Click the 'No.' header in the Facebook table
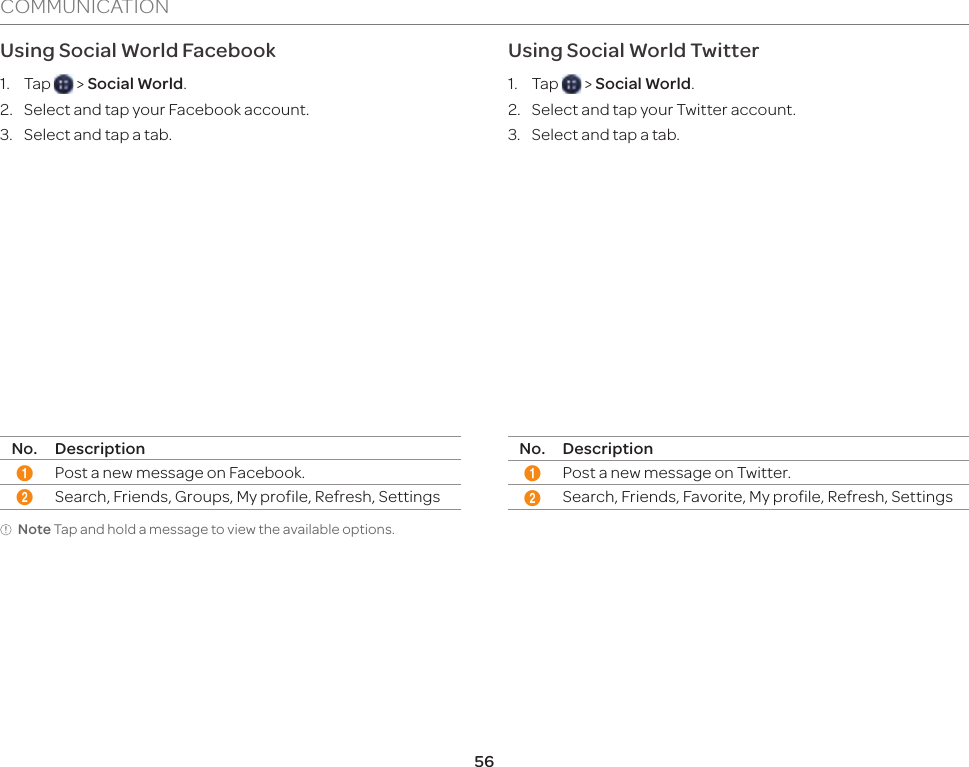Image resolution: width=969 pixels, height=767 pixels. click(x=25, y=449)
